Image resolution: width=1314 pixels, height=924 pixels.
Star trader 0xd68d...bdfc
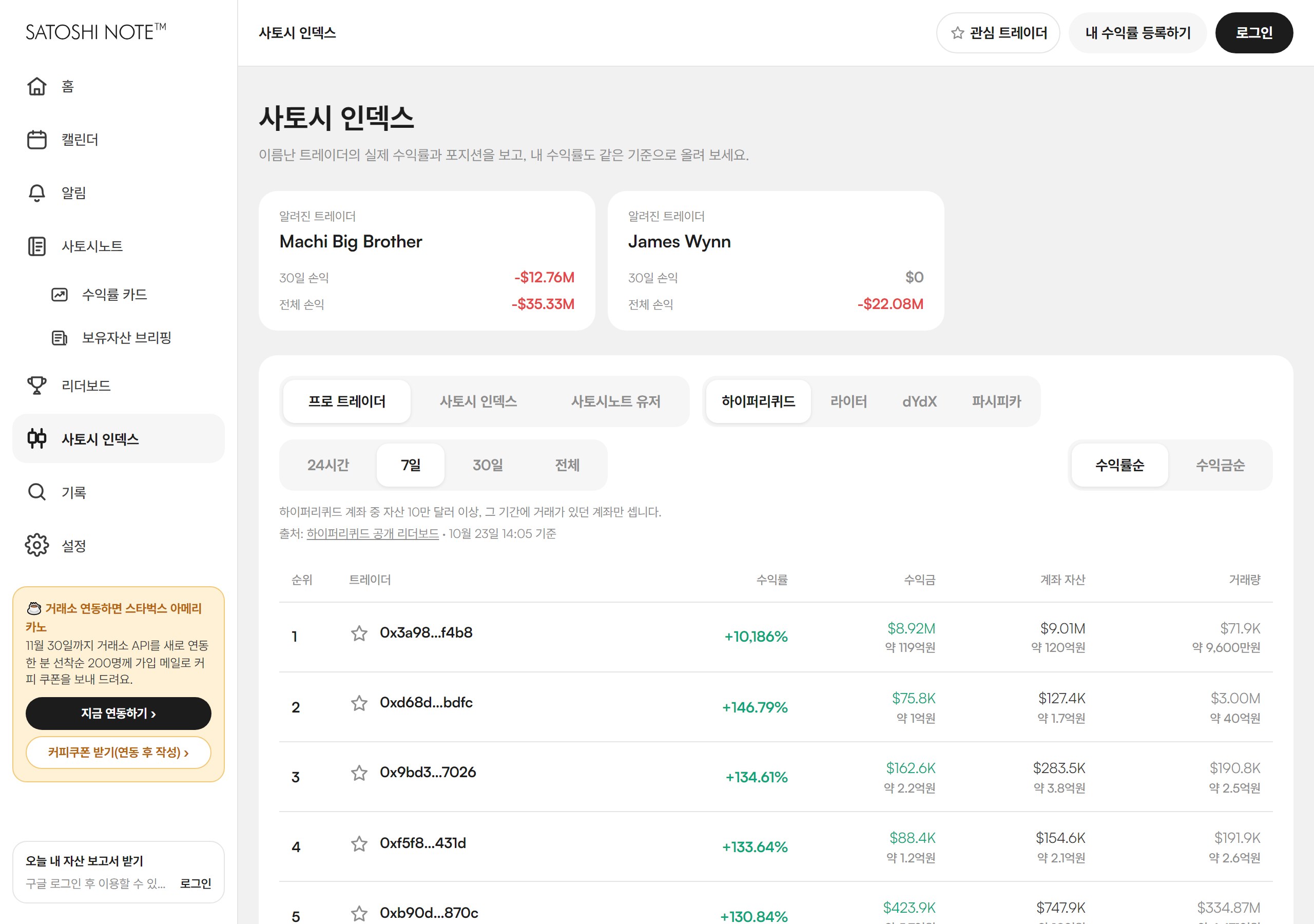tap(359, 703)
